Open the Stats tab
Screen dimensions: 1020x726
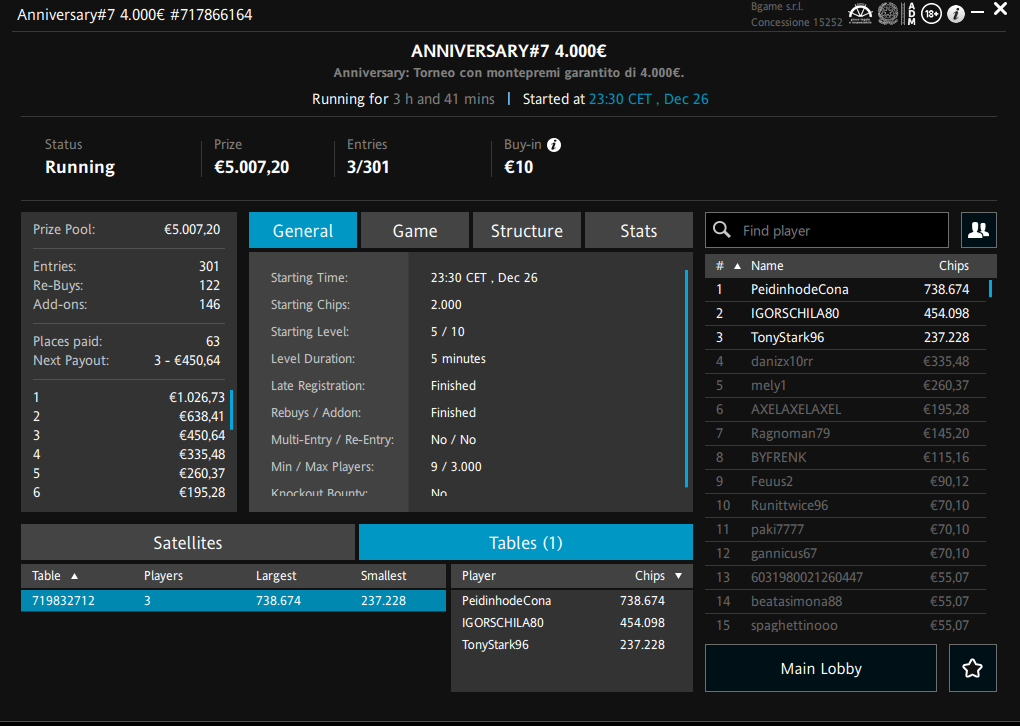pos(639,230)
